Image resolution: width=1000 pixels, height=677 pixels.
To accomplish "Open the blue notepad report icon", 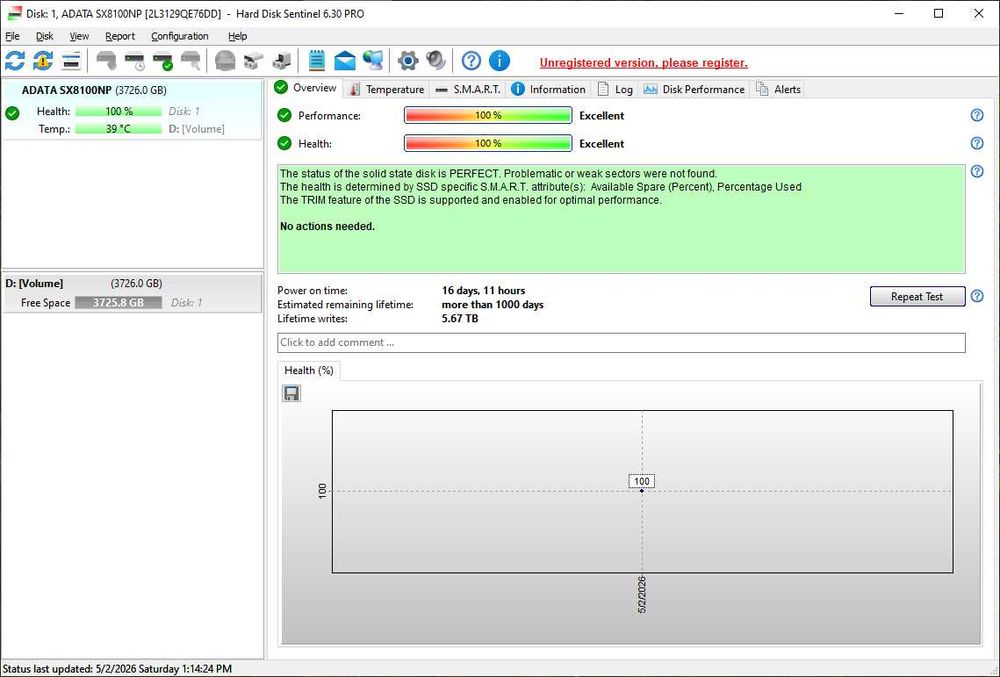I will tap(316, 61).
